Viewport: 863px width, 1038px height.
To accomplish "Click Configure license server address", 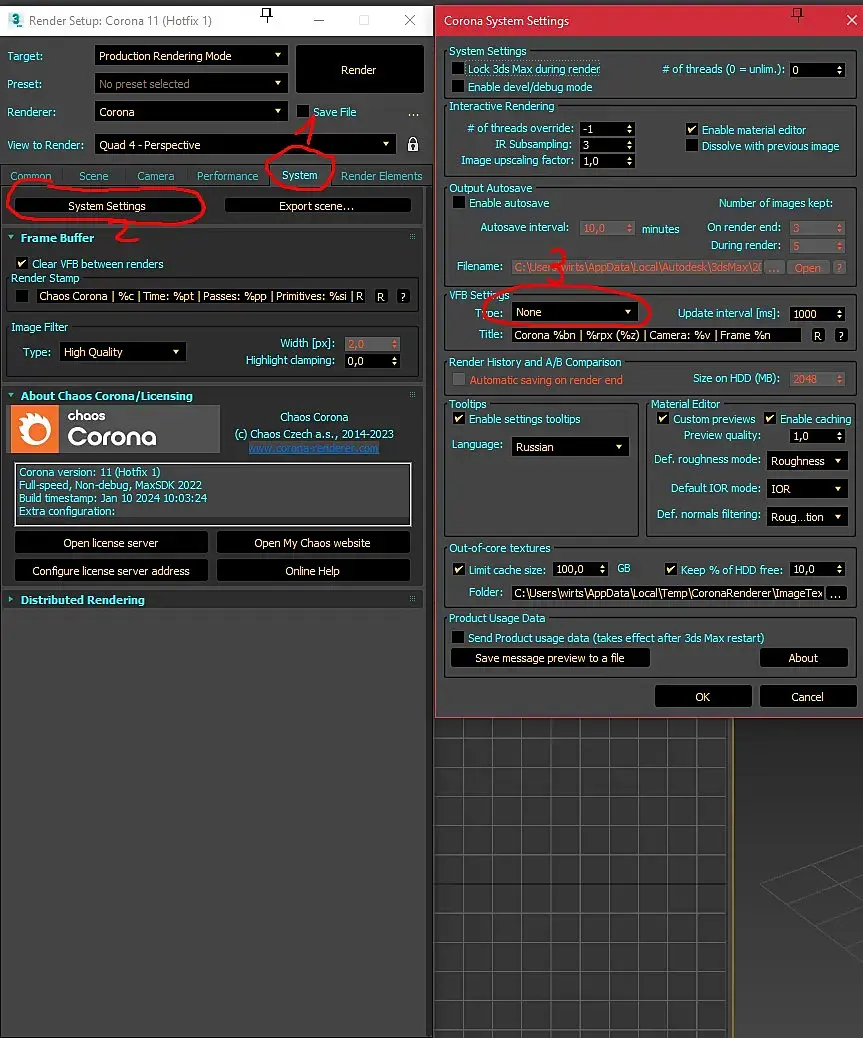I will (111, 571).
